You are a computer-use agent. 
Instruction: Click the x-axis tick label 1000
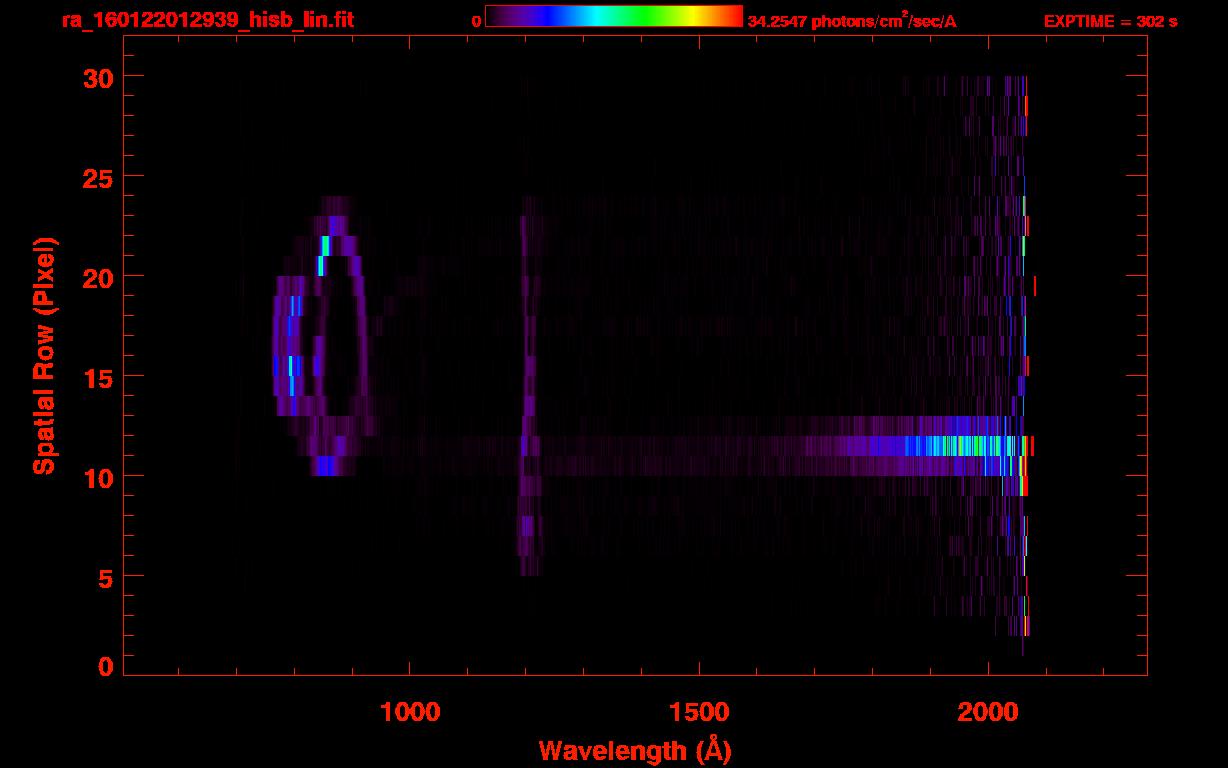click(410, 711)
